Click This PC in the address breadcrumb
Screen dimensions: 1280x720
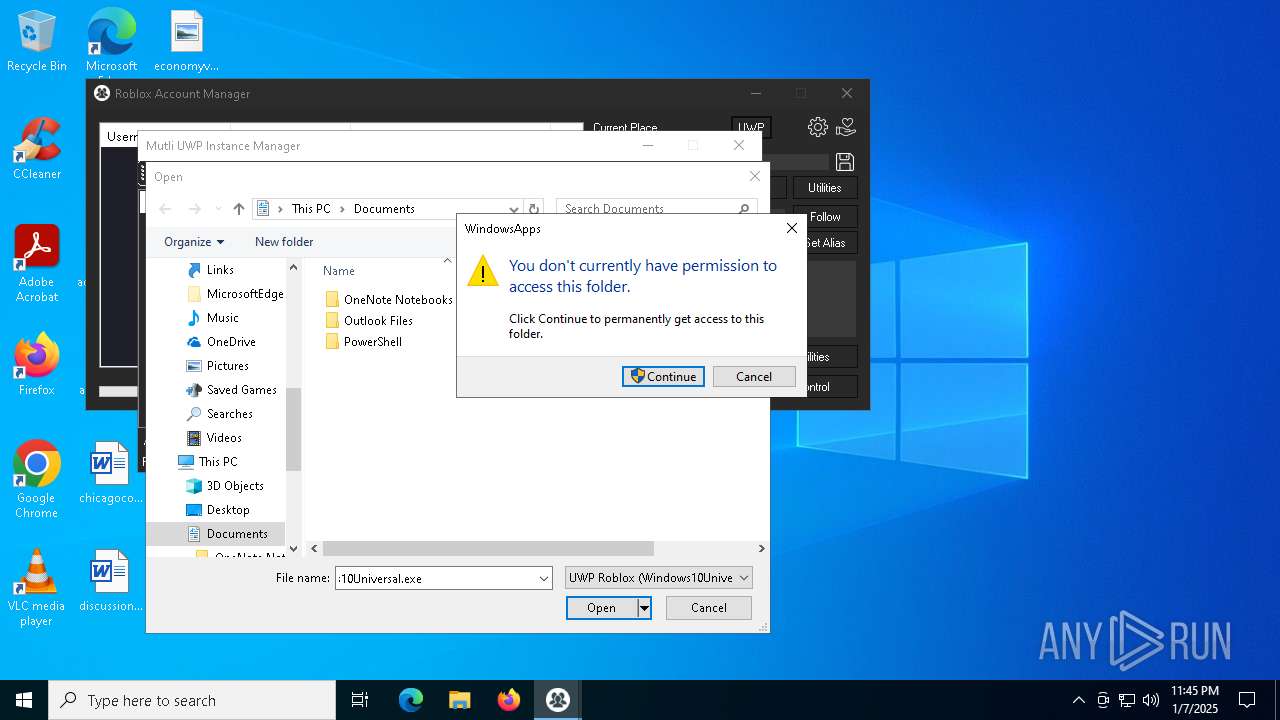click(311, 209)
